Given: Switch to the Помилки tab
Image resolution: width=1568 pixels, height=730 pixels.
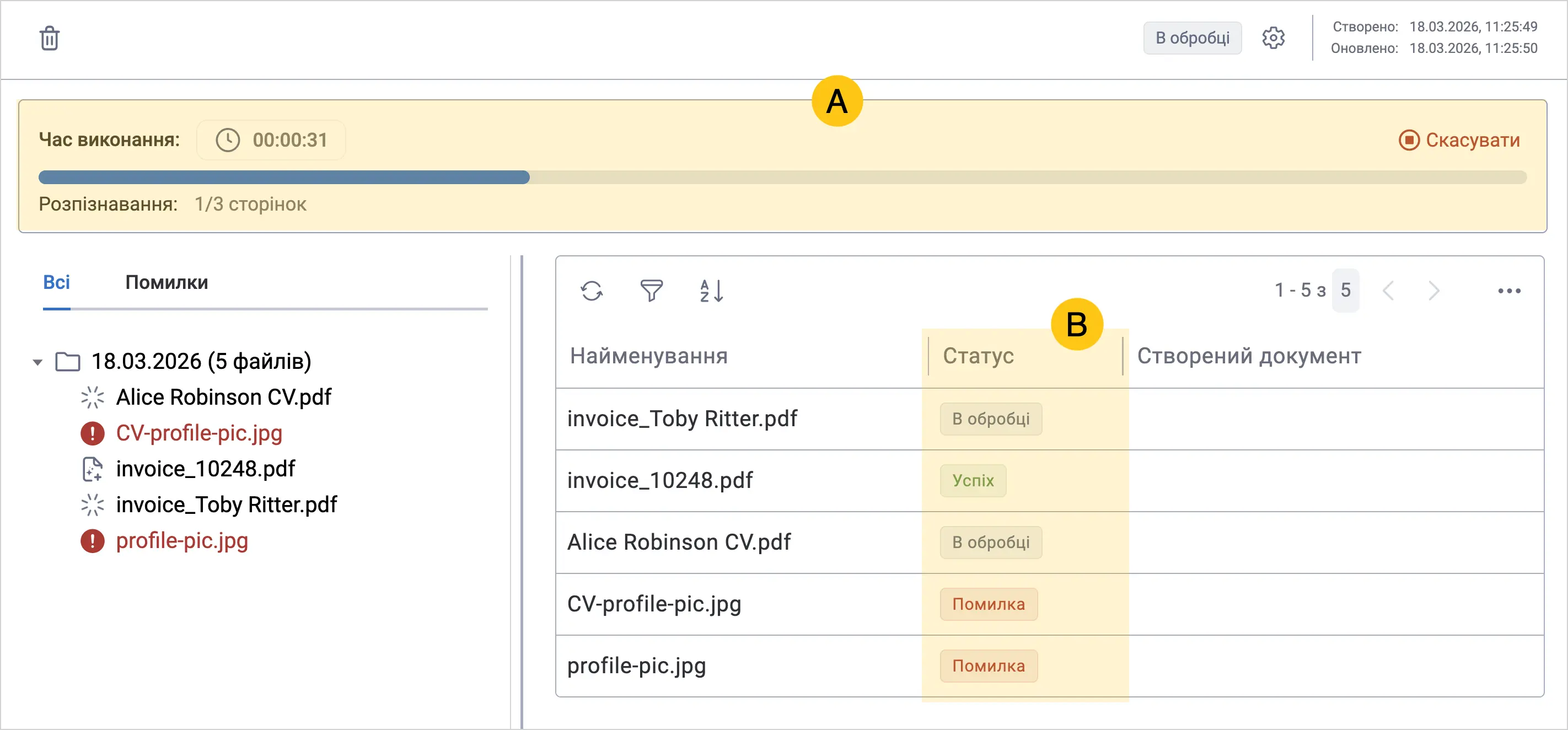Looking at the screenshot, I should pyautogui.click(x=167, y=282).
